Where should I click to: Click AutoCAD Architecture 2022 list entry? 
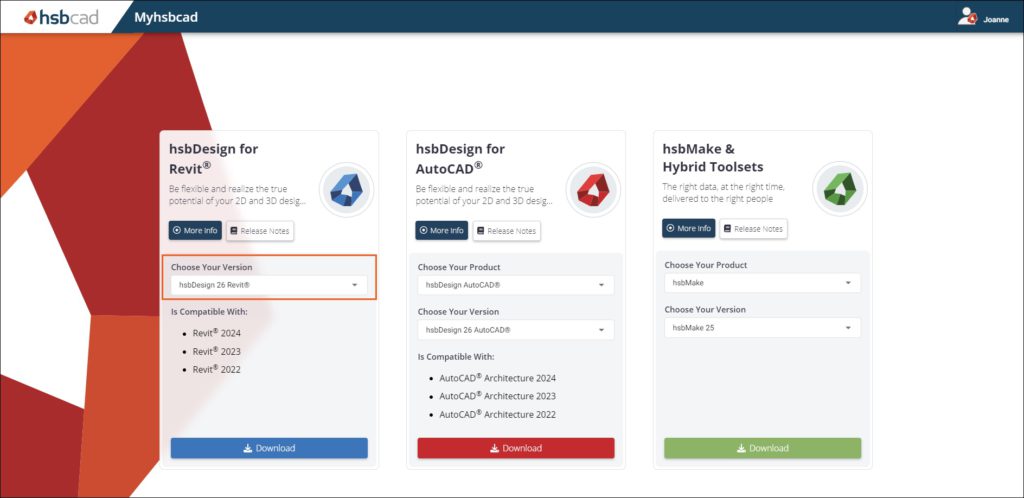[498, 414]
